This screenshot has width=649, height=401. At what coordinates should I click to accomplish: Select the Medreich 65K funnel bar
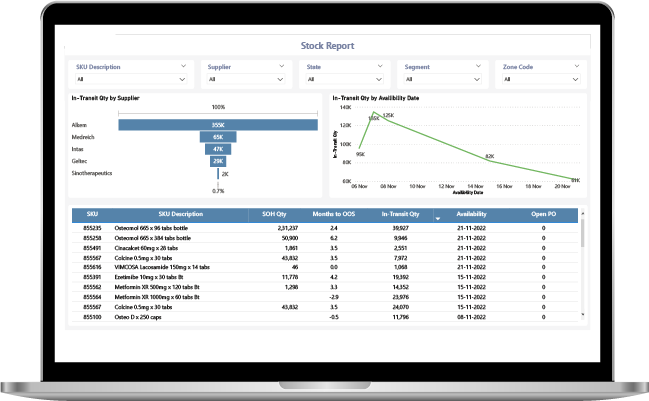[218, 137]
